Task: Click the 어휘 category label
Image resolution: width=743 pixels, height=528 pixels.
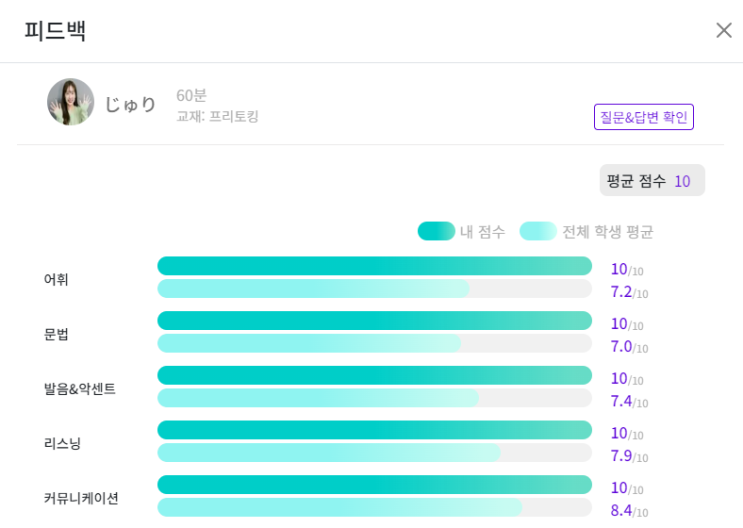Action: (56, 279)
